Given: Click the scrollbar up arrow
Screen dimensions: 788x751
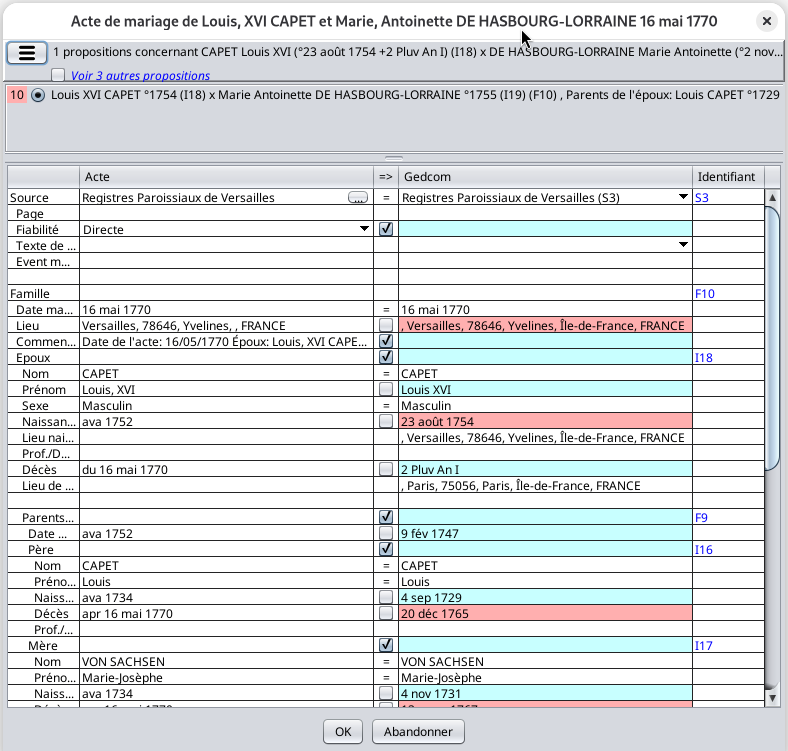Looking at the screenshot, I should 772,197.
